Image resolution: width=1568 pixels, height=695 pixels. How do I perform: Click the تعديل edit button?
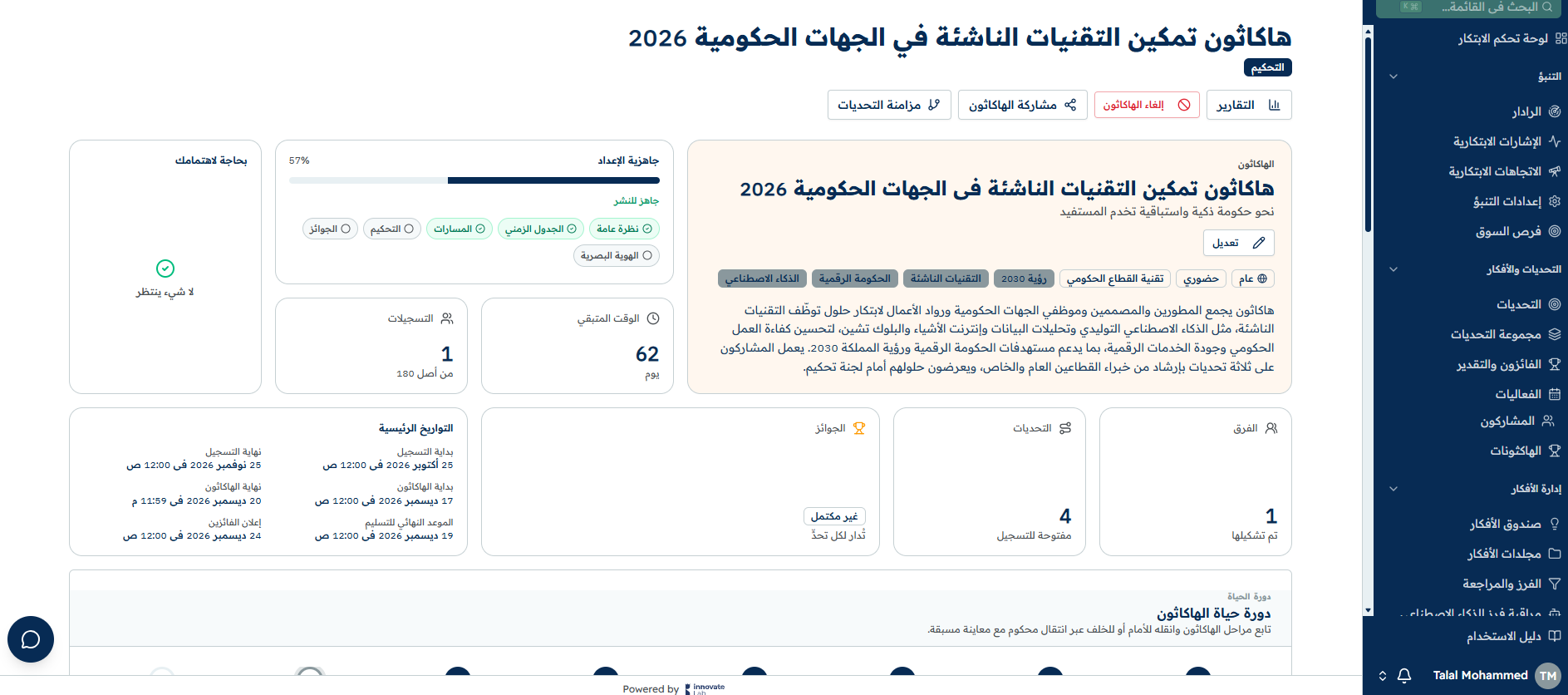(1239, 243)
